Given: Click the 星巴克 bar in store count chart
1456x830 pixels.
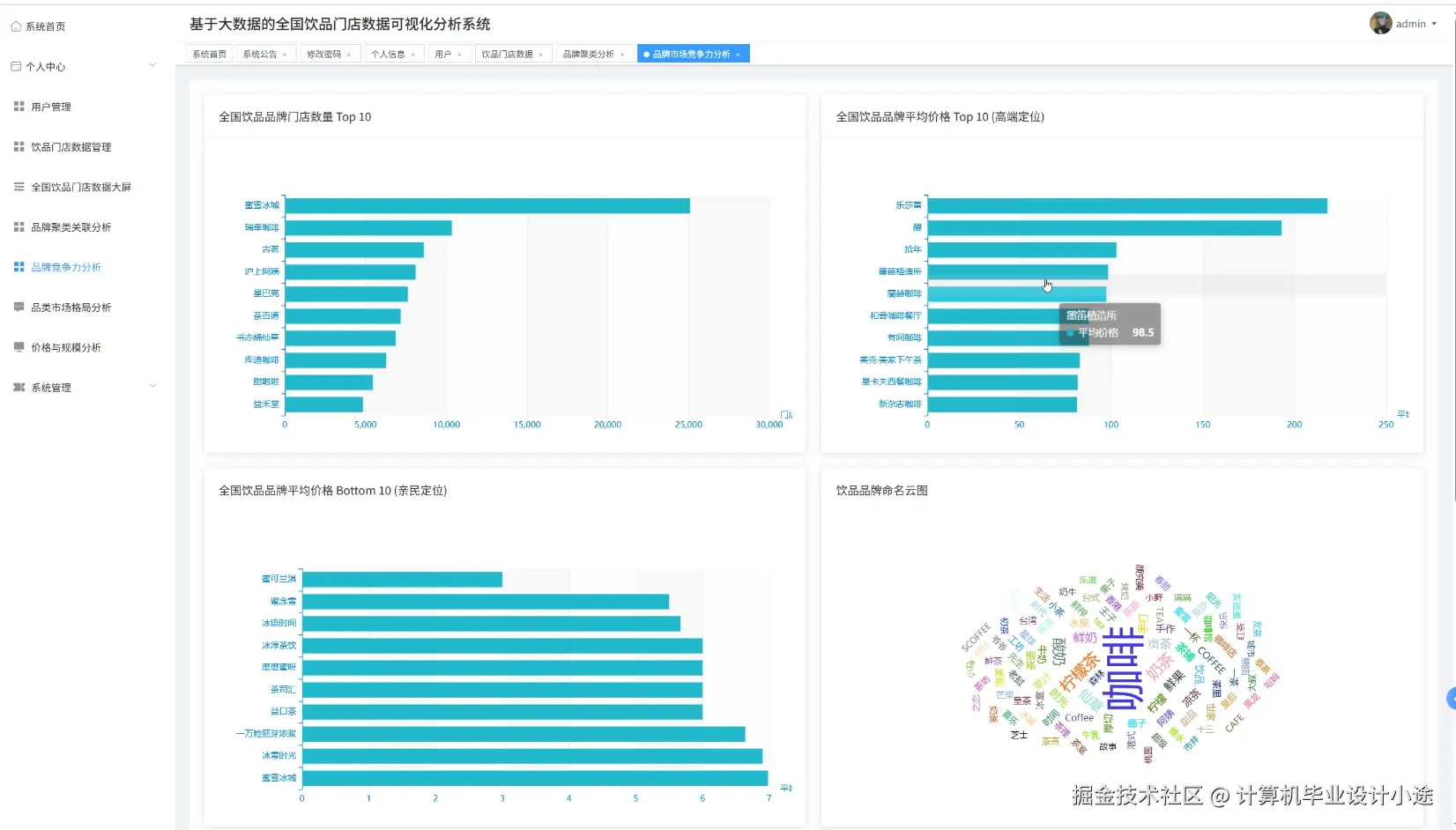Looking at the screenshot, I should 346,294.
